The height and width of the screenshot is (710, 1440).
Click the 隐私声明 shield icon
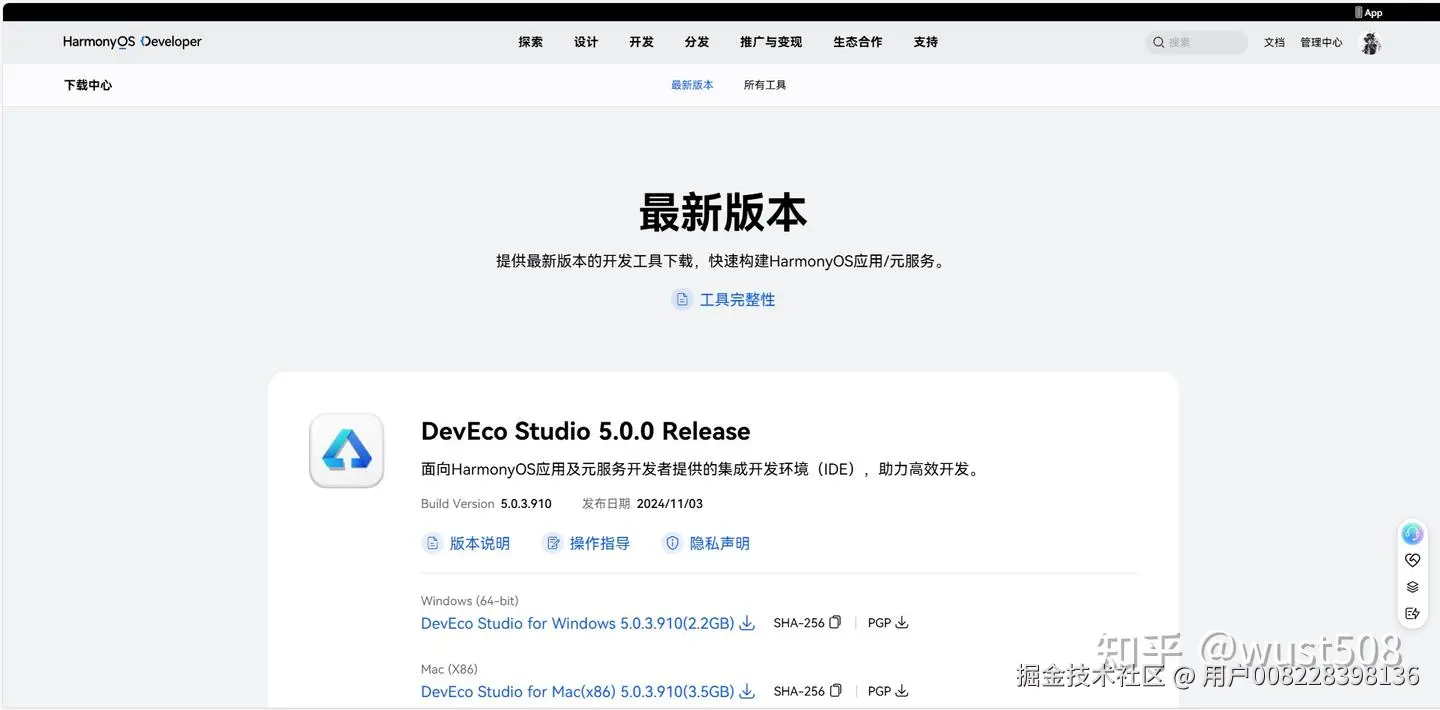click(672, 543)
